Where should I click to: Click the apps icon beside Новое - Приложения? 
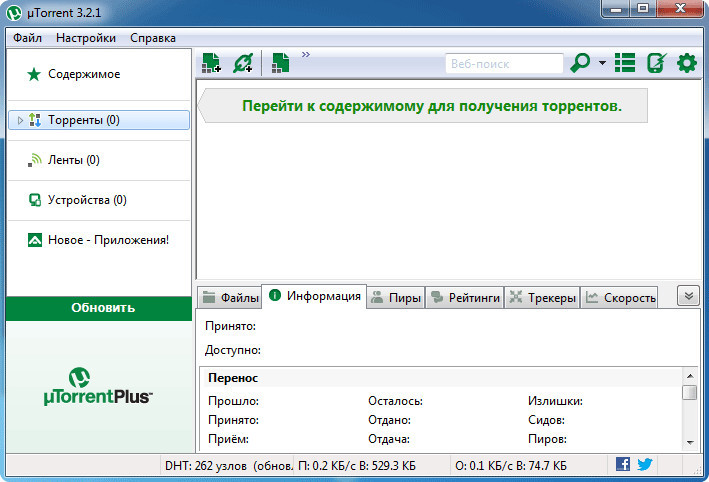34,240
